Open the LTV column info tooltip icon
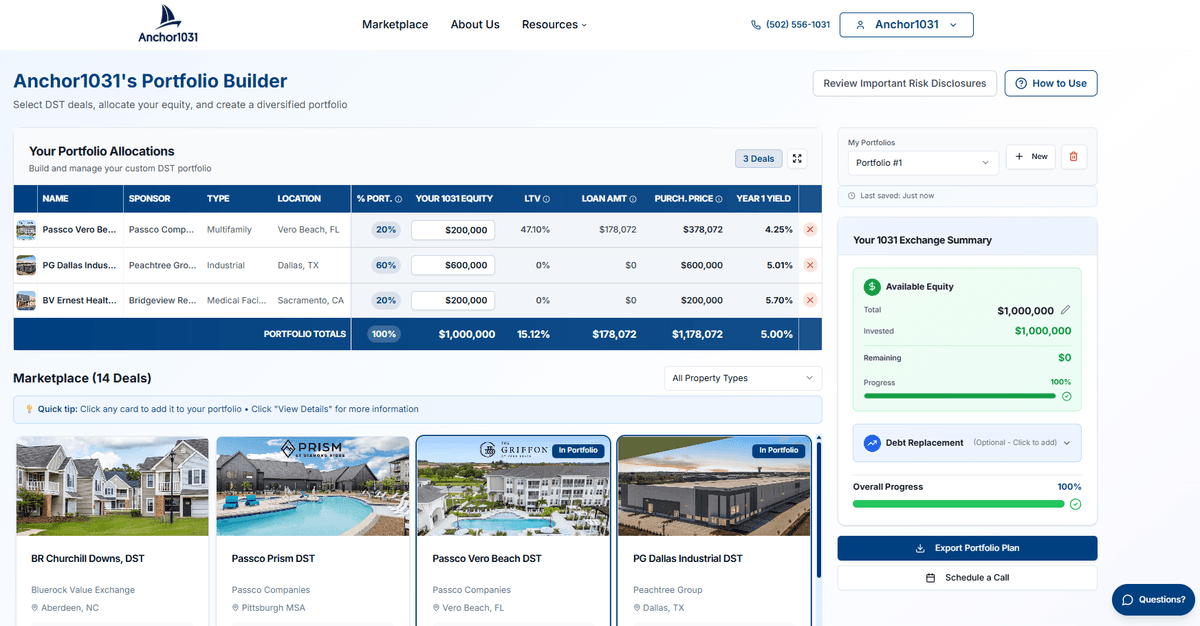1200x626 pixels. (546, 199)
